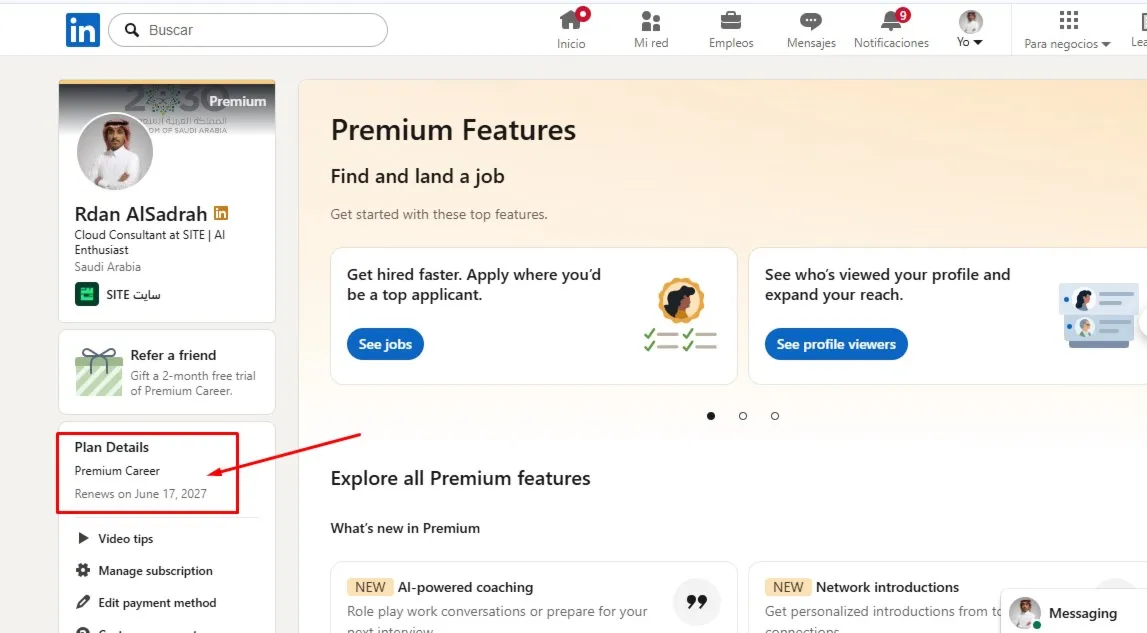Click the top applicant illustration
Viewport: 1147px width, 633px height.
(680, 315)
